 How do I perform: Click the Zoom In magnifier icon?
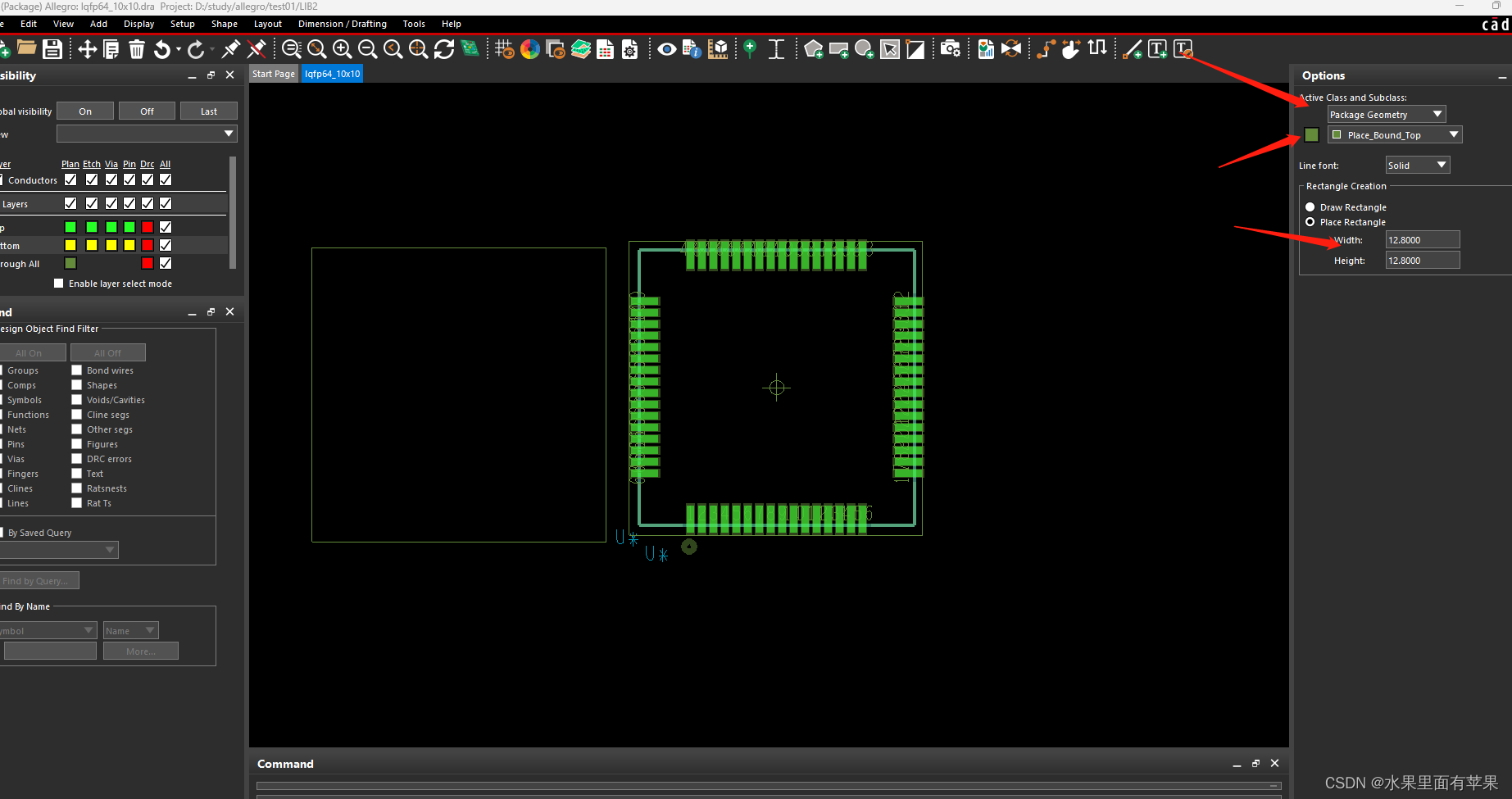pyautogui.click(x=342, y=49)
